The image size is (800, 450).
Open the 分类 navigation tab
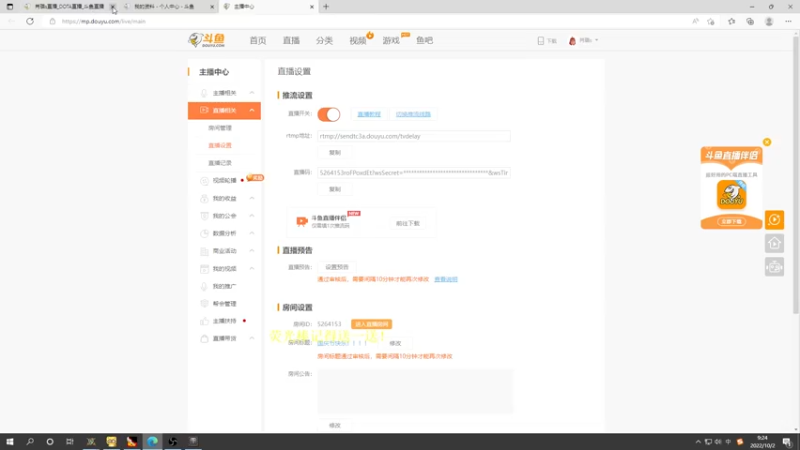click(324, 40)
